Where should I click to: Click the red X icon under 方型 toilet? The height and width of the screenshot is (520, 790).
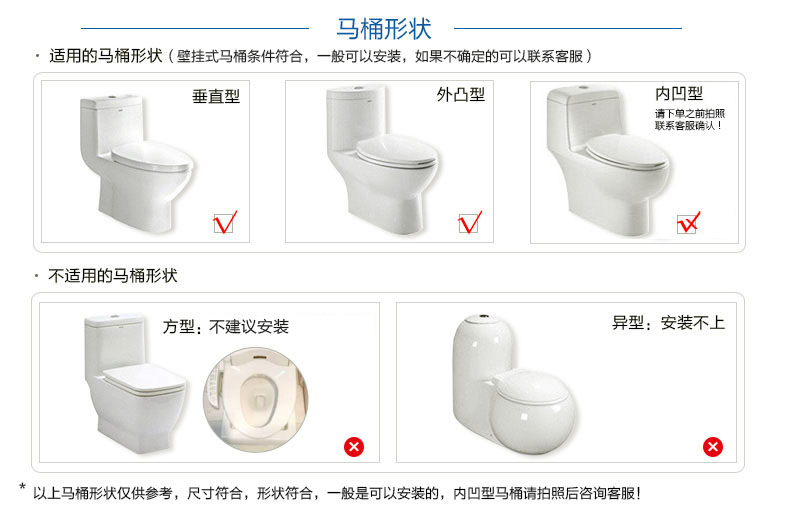(354, 447)
